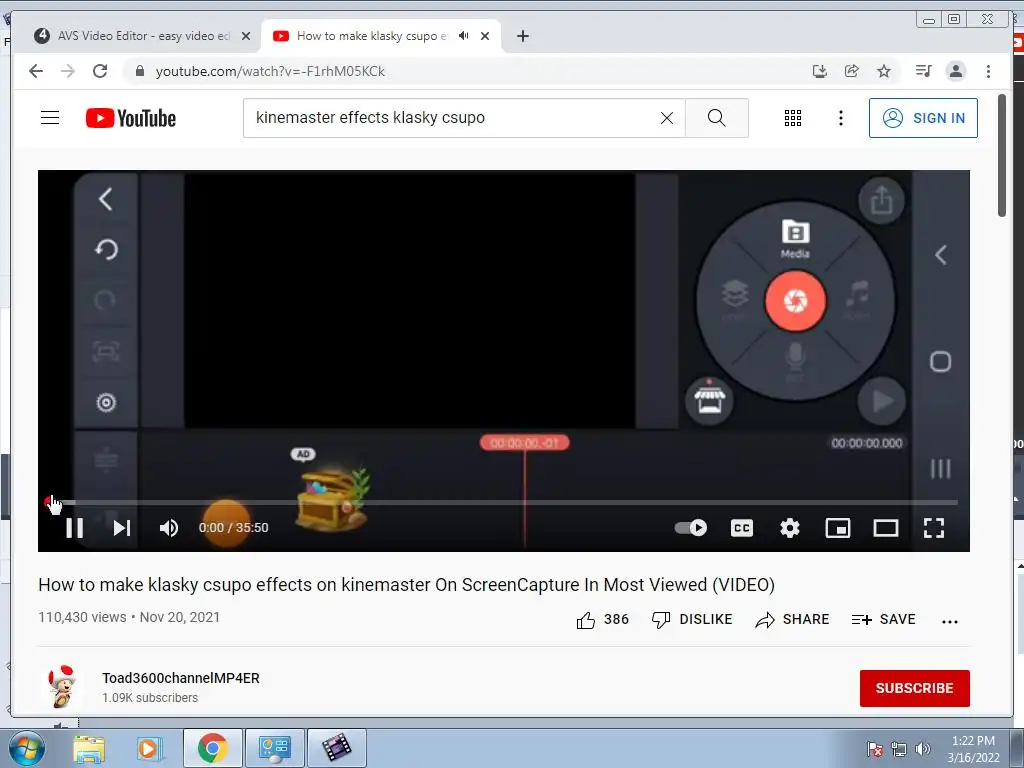
Task: Mute the video volume
Action: pos(168,528)
